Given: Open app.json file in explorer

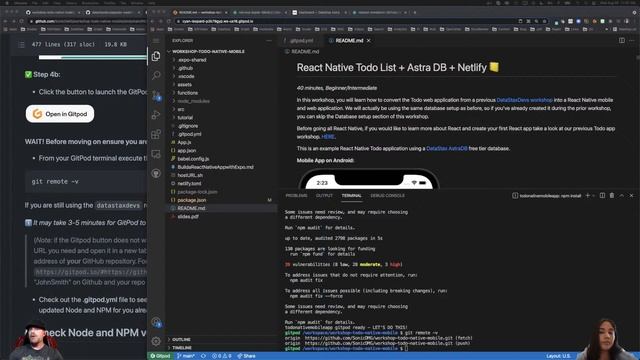Looking at the screenshot, I should pos(187,151).
